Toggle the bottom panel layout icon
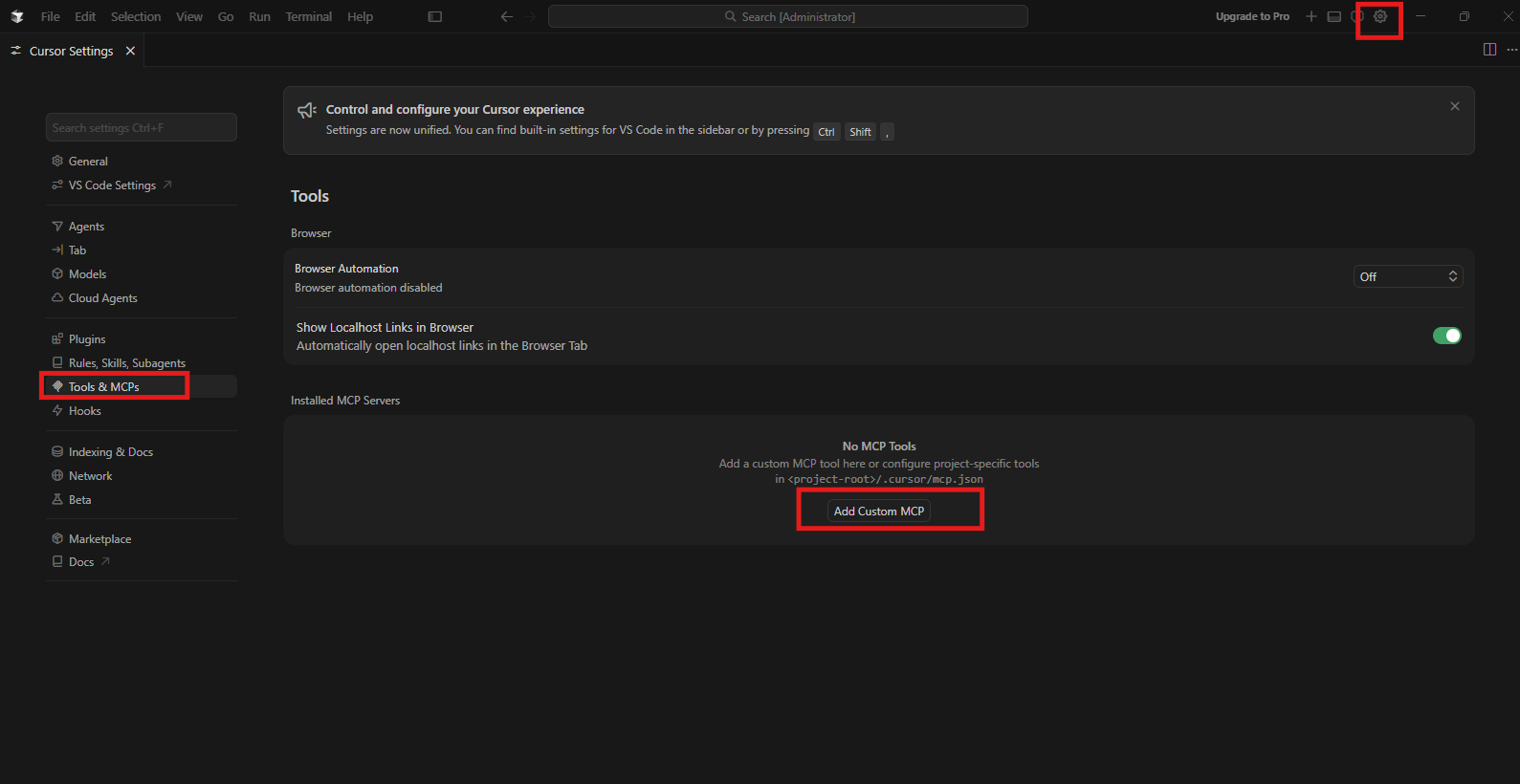 tap(1333, 16)
